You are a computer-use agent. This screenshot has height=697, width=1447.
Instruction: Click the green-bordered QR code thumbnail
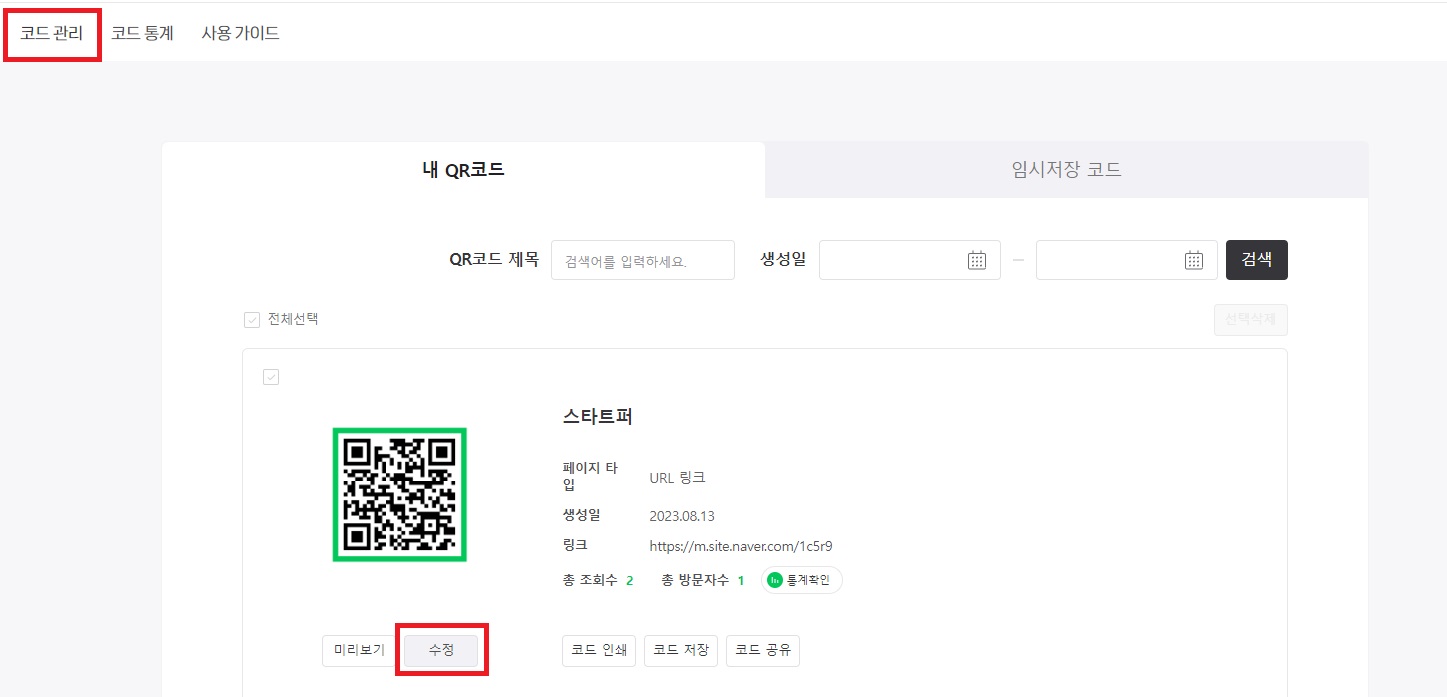pos(399,493)
